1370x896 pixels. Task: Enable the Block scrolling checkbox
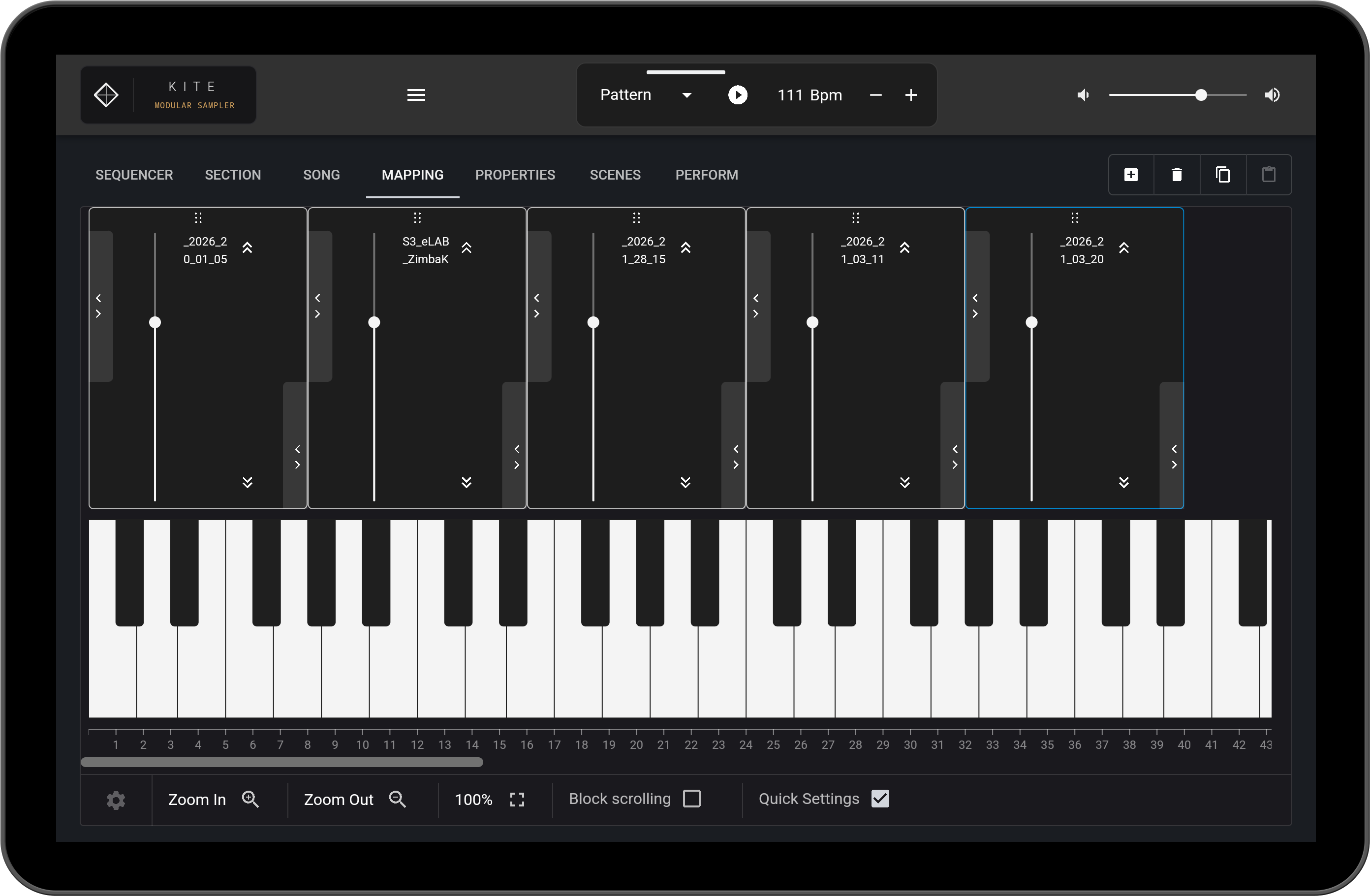(x=691, y=799)
